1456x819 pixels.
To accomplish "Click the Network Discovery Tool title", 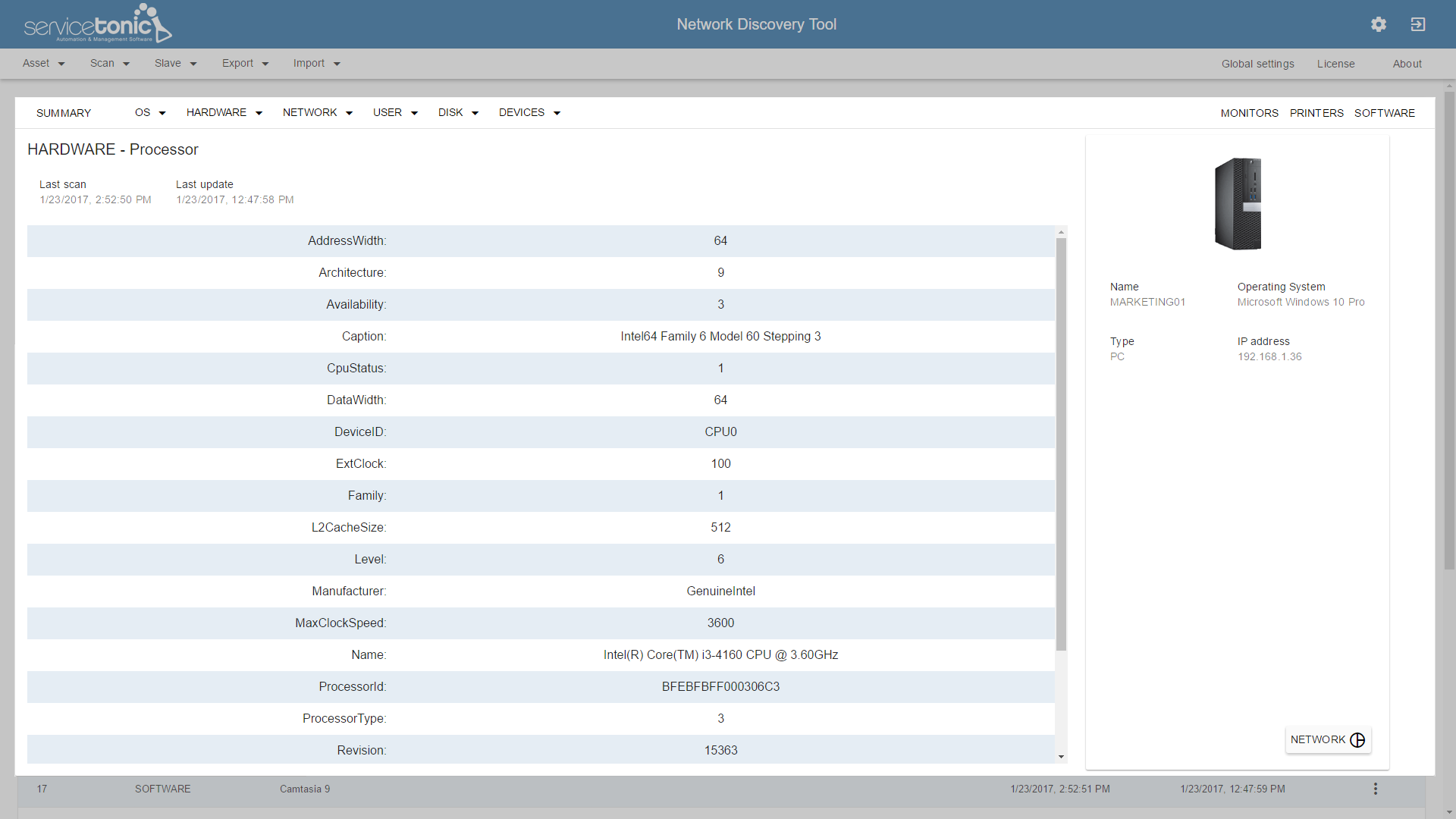I will [756, 24].
